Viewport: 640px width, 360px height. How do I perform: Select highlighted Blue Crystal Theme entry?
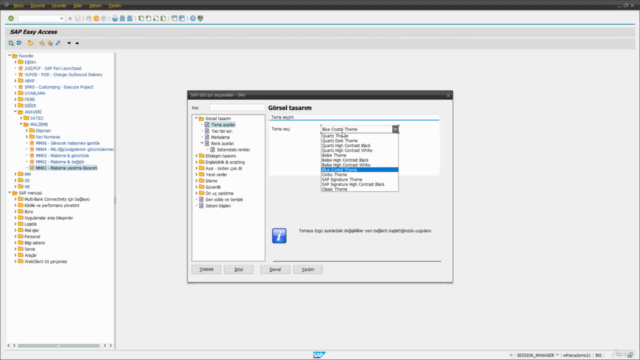click(x=359, y=170)
